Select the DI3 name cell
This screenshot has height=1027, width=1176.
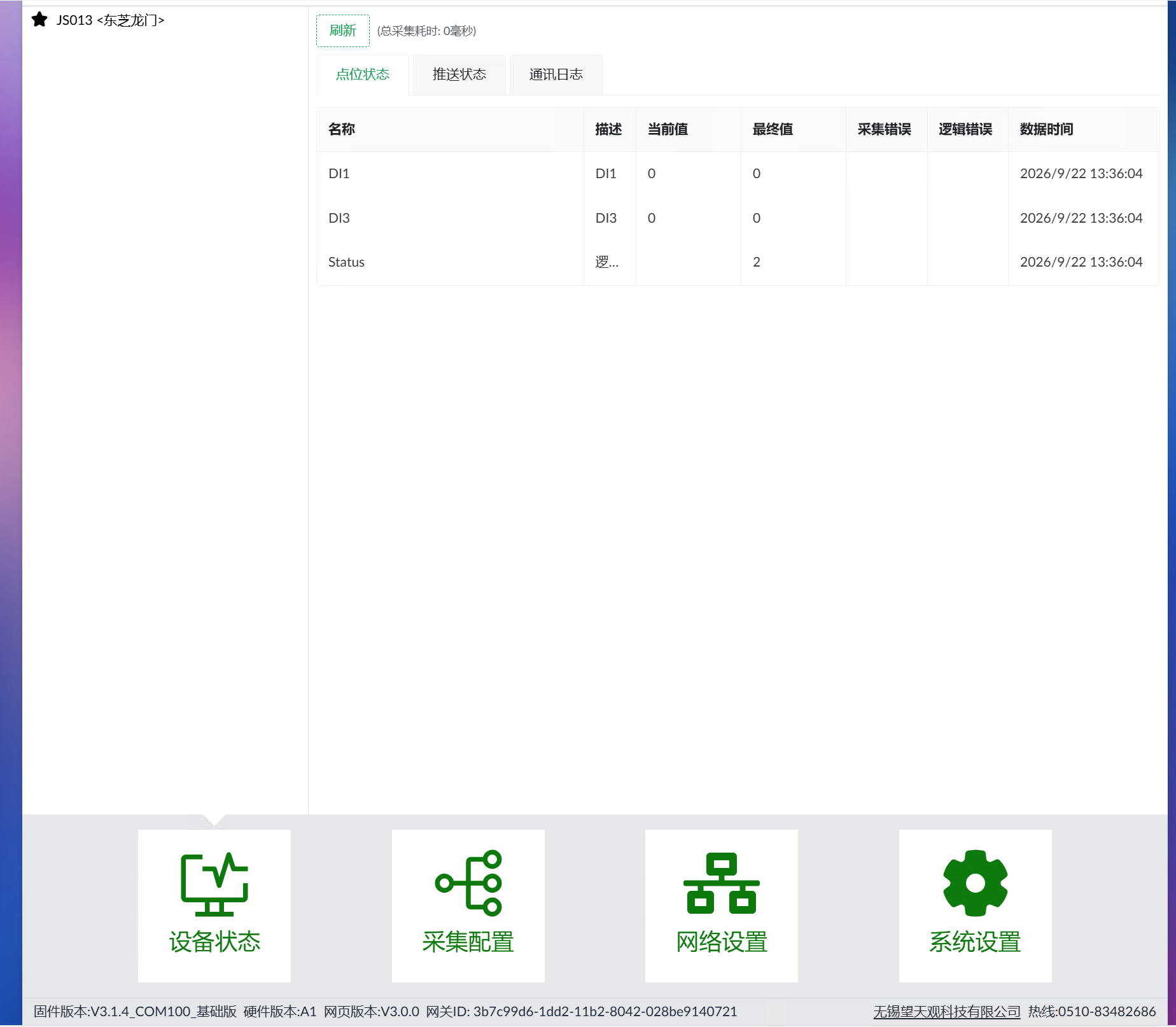(450, 218)
